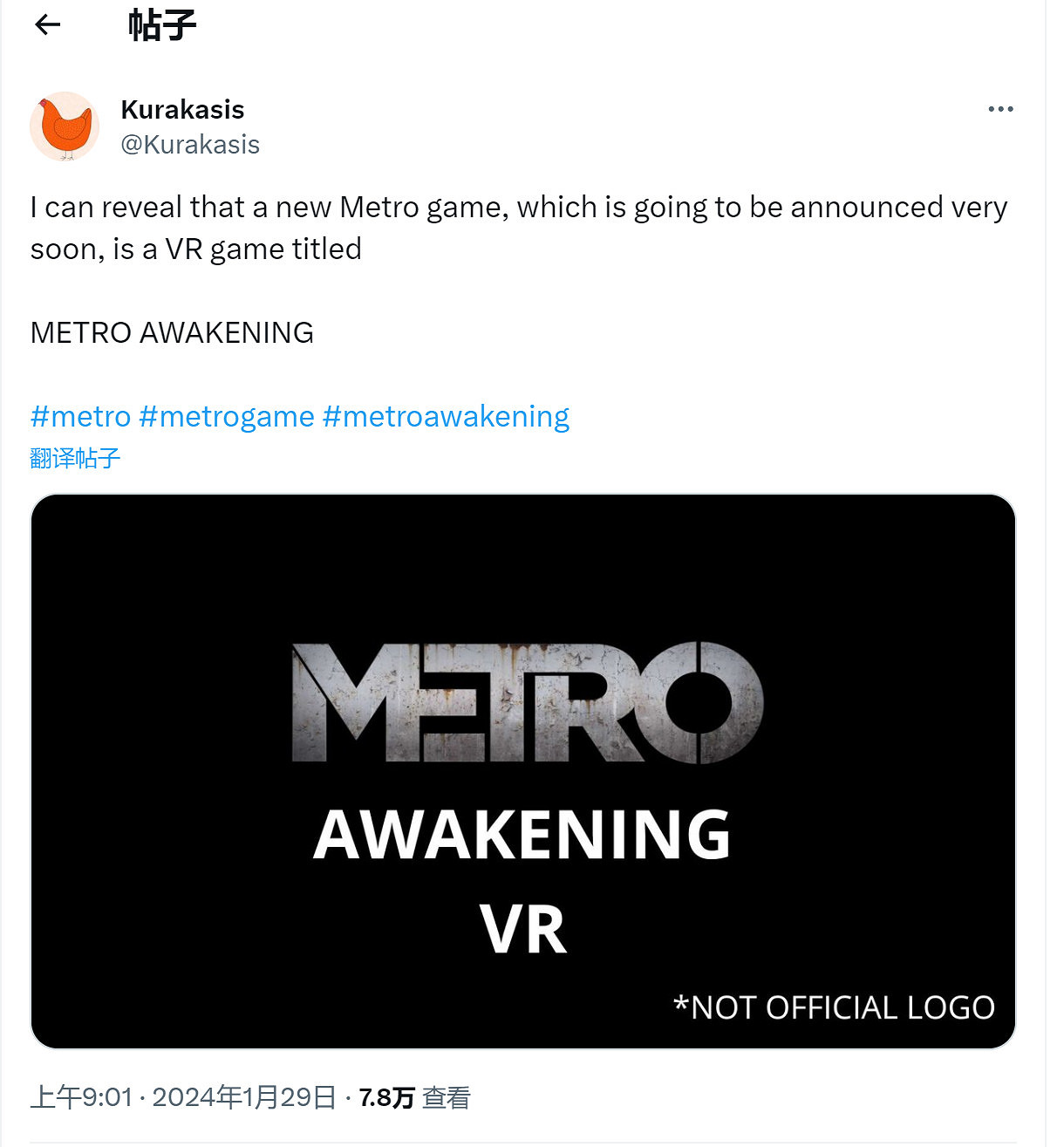Click the 帖子 page header title
Viewport: 1064px width, 1147px height.
pos(162,24)
